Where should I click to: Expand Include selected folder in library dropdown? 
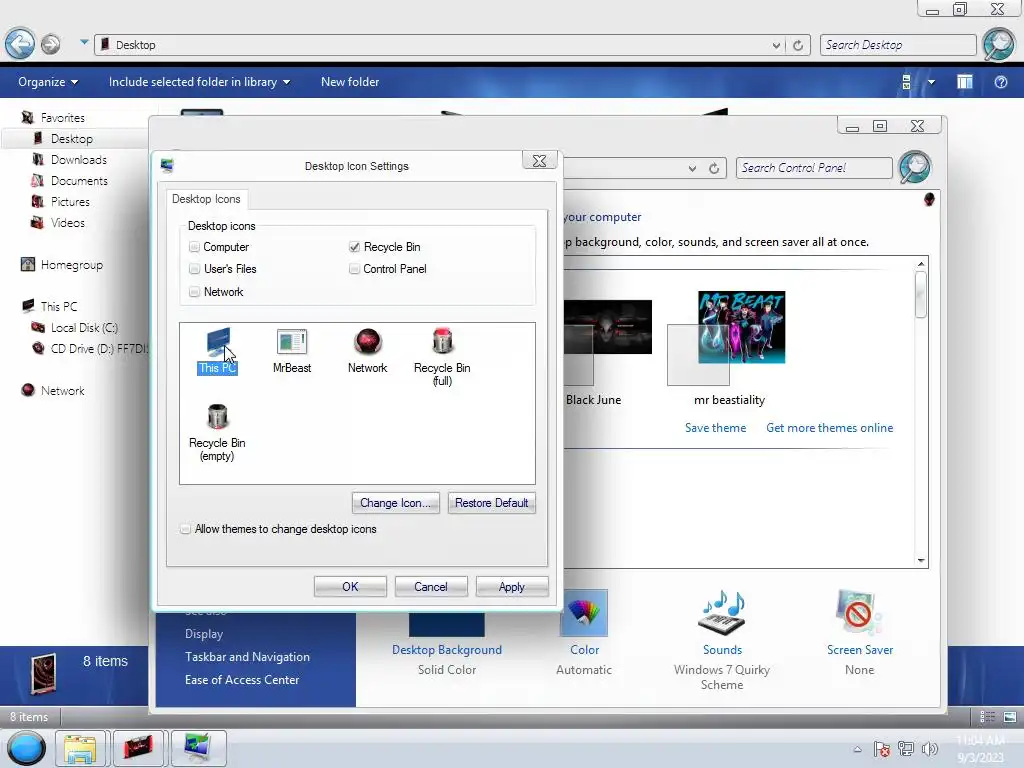[x=199, y=82]
